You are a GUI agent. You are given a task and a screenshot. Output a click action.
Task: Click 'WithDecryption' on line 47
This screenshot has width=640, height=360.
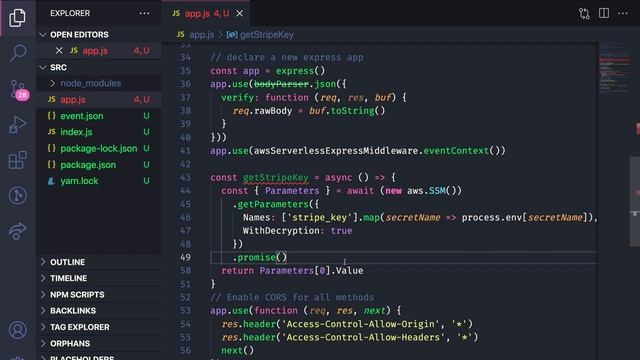tap(281, 231)
